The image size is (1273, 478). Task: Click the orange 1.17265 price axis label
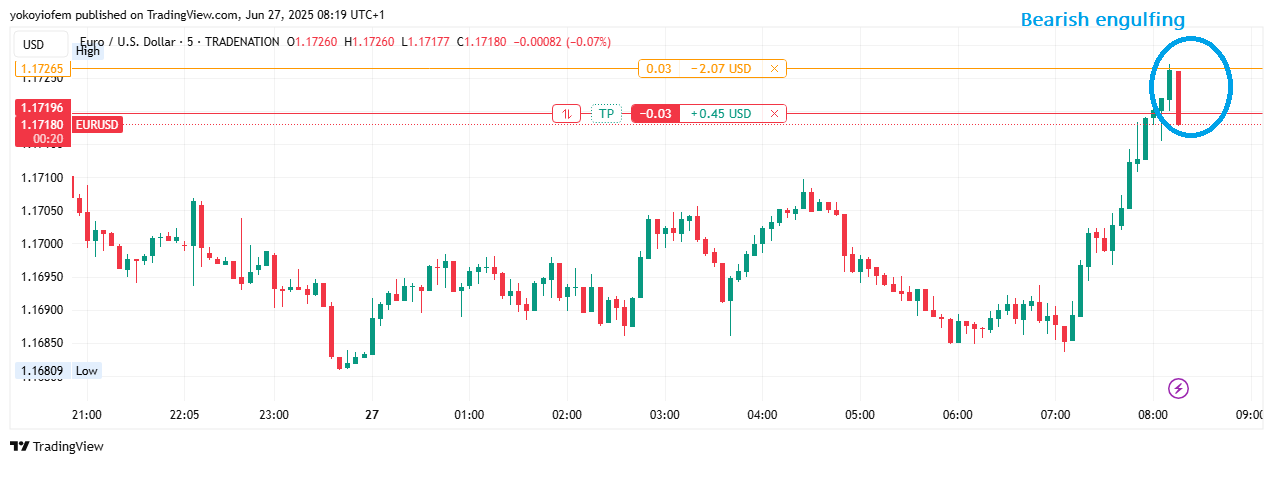point(41,69)
